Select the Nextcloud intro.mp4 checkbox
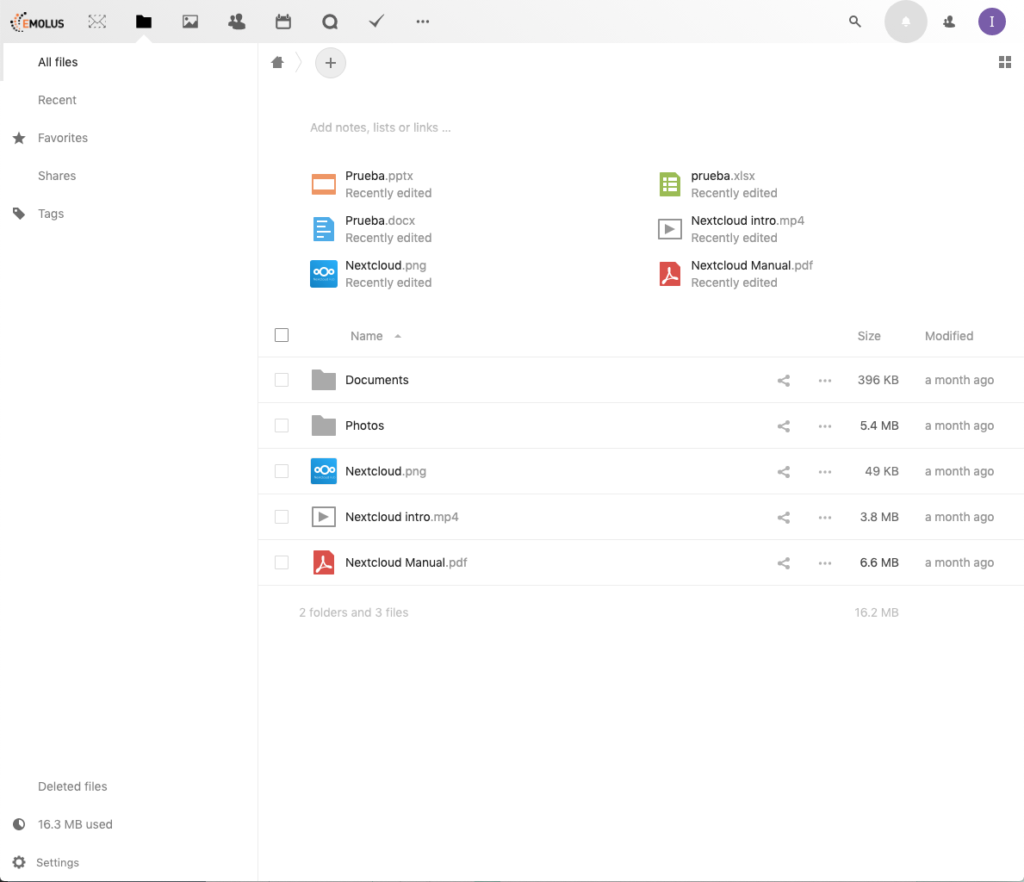 [281, 517]
